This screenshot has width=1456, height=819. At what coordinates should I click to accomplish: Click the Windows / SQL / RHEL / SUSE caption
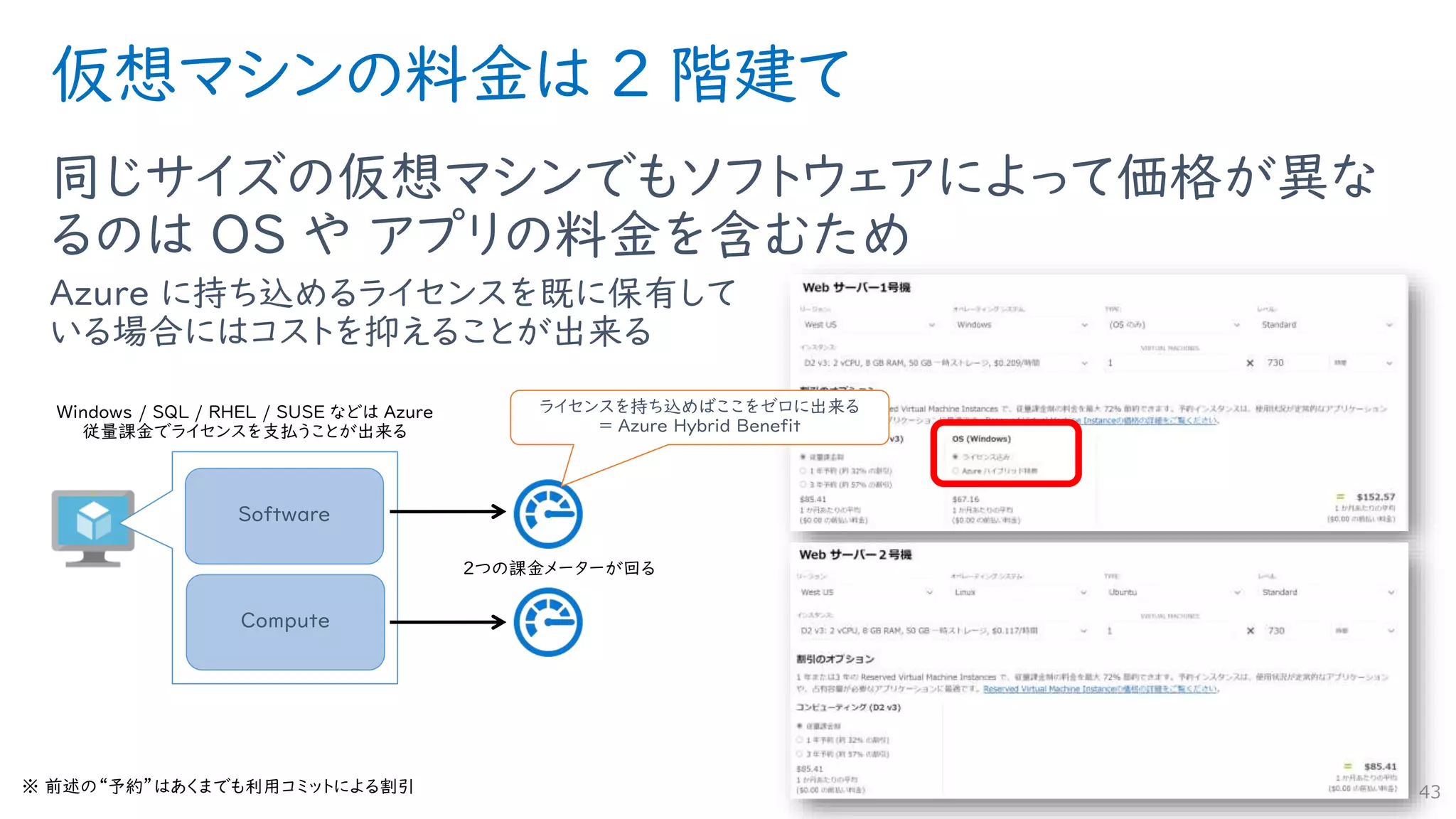[245, 422]
